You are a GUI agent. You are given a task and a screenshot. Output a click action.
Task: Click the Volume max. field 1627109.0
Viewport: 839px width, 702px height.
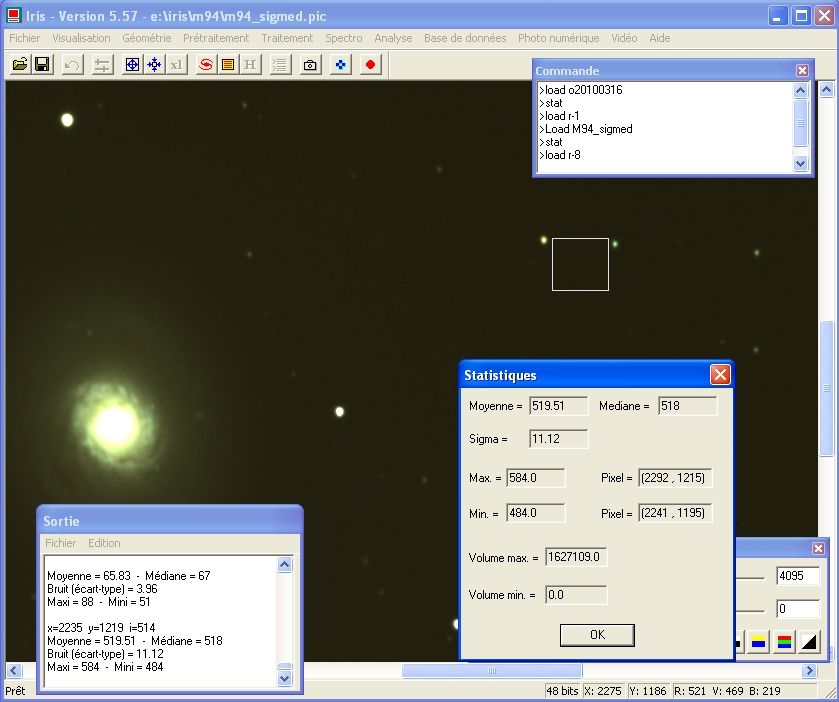[x=576, y=557]
